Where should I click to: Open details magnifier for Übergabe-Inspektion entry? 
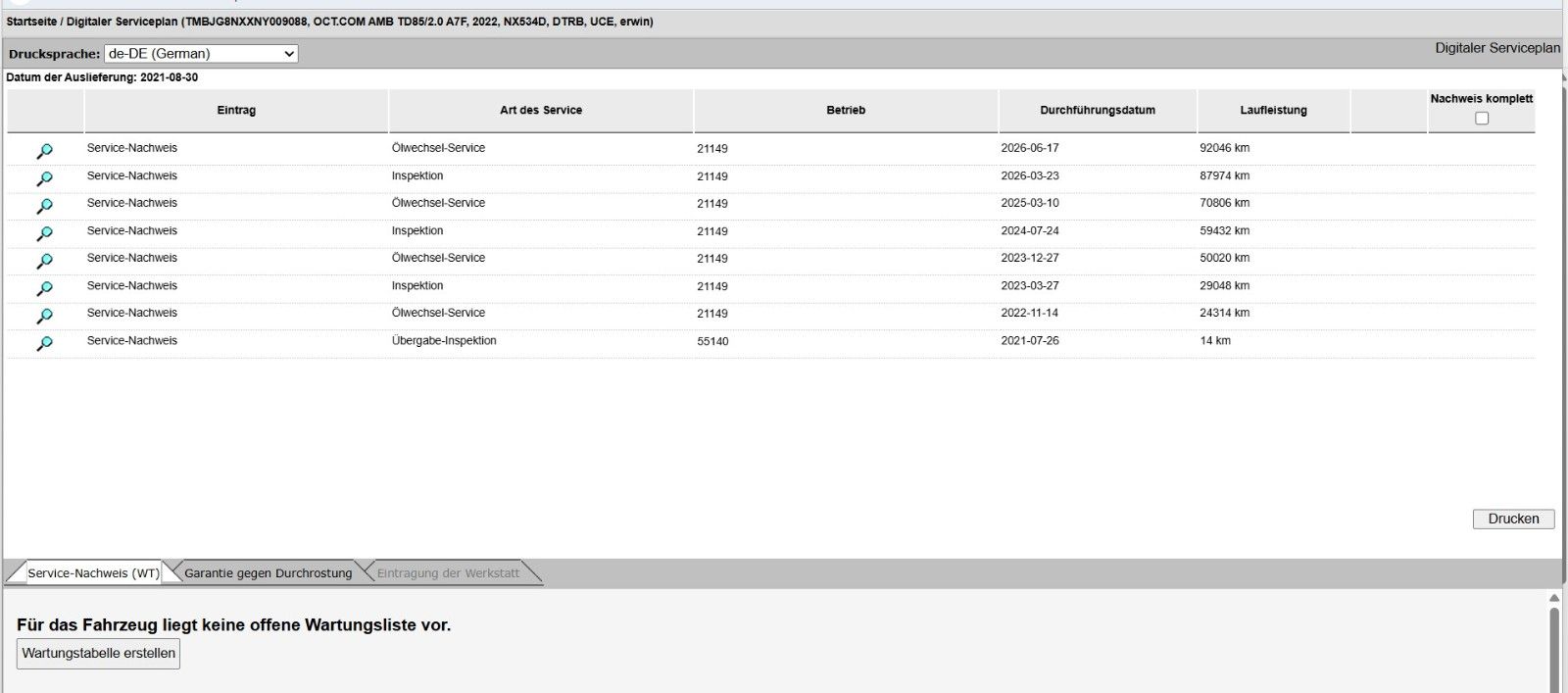(44, 343)
